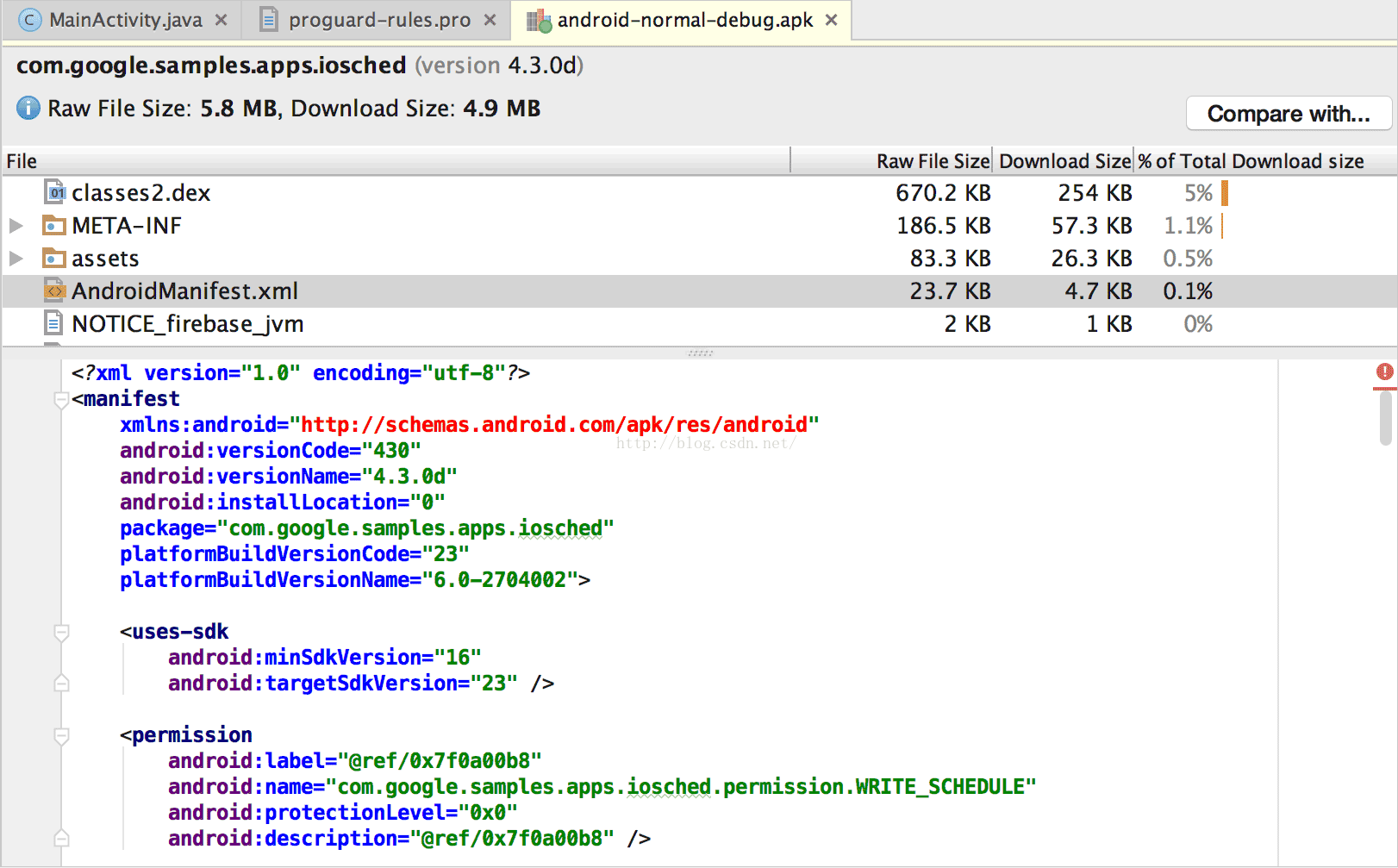Click the AndroidManifest.xml file icon
Viewport: 1398px width, 868px height.
click(x=54, y=291)
